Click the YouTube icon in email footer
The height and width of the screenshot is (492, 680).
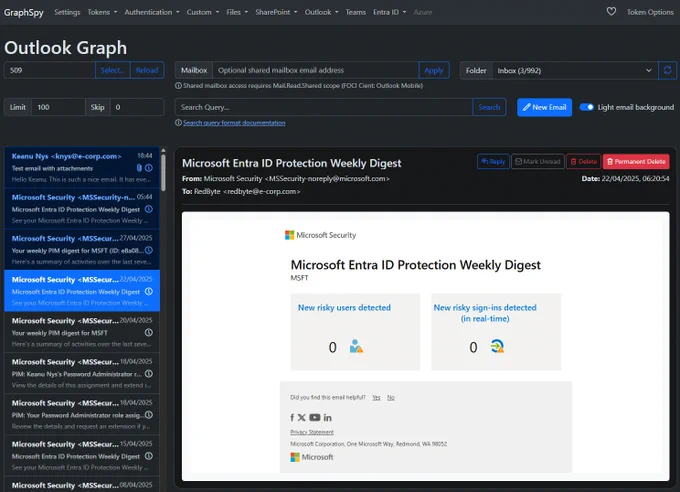tap(315, 417)
